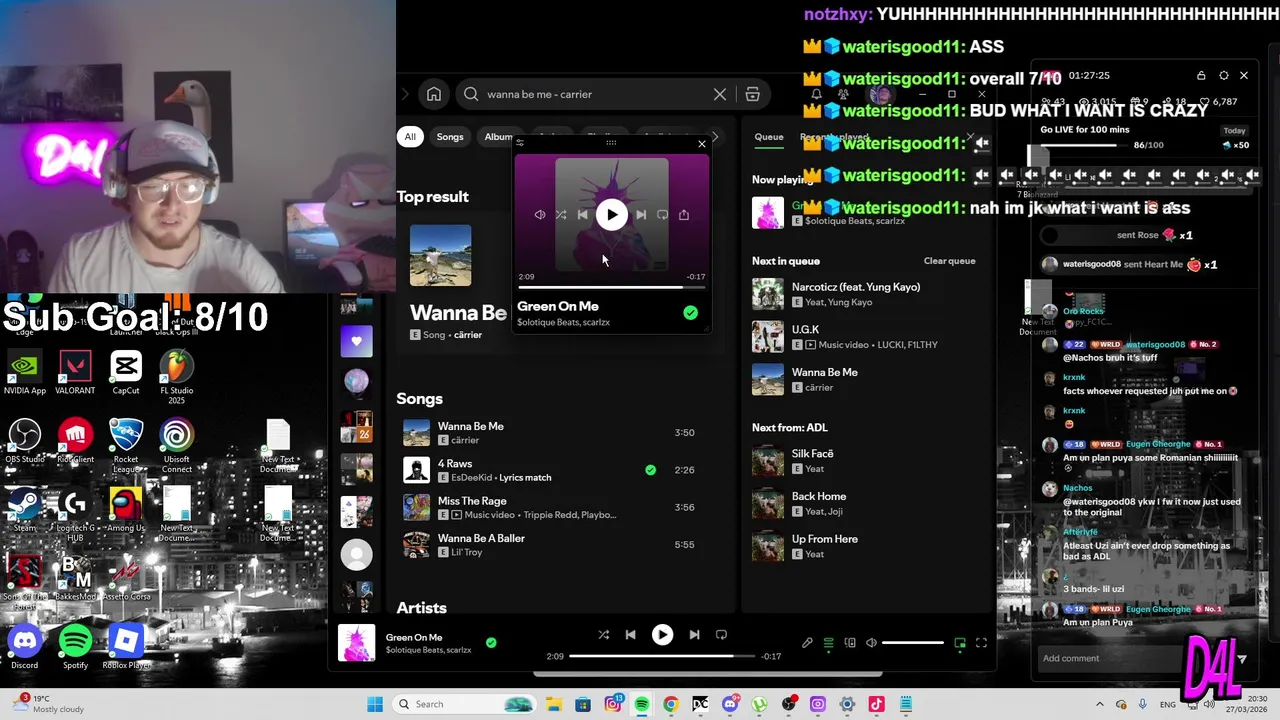
Task: Focus the Add comment field
Action: [x=1110, y=658]
